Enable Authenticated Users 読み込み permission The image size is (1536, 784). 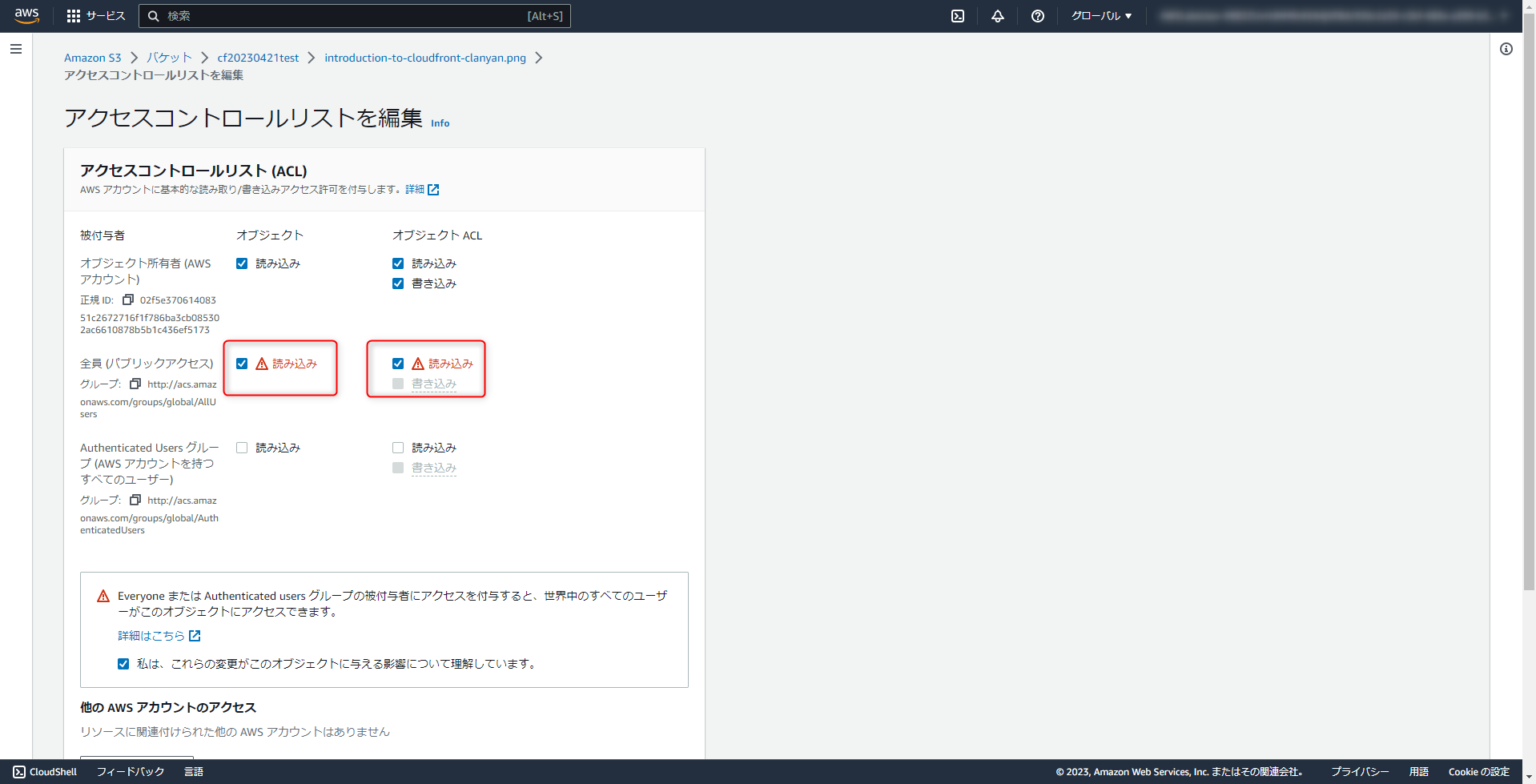tap(241, 447)
